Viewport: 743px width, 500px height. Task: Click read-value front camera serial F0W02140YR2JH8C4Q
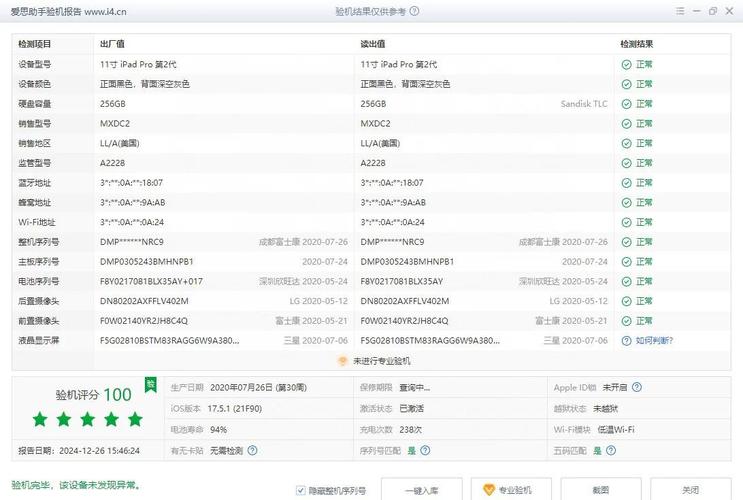[404, 321]
